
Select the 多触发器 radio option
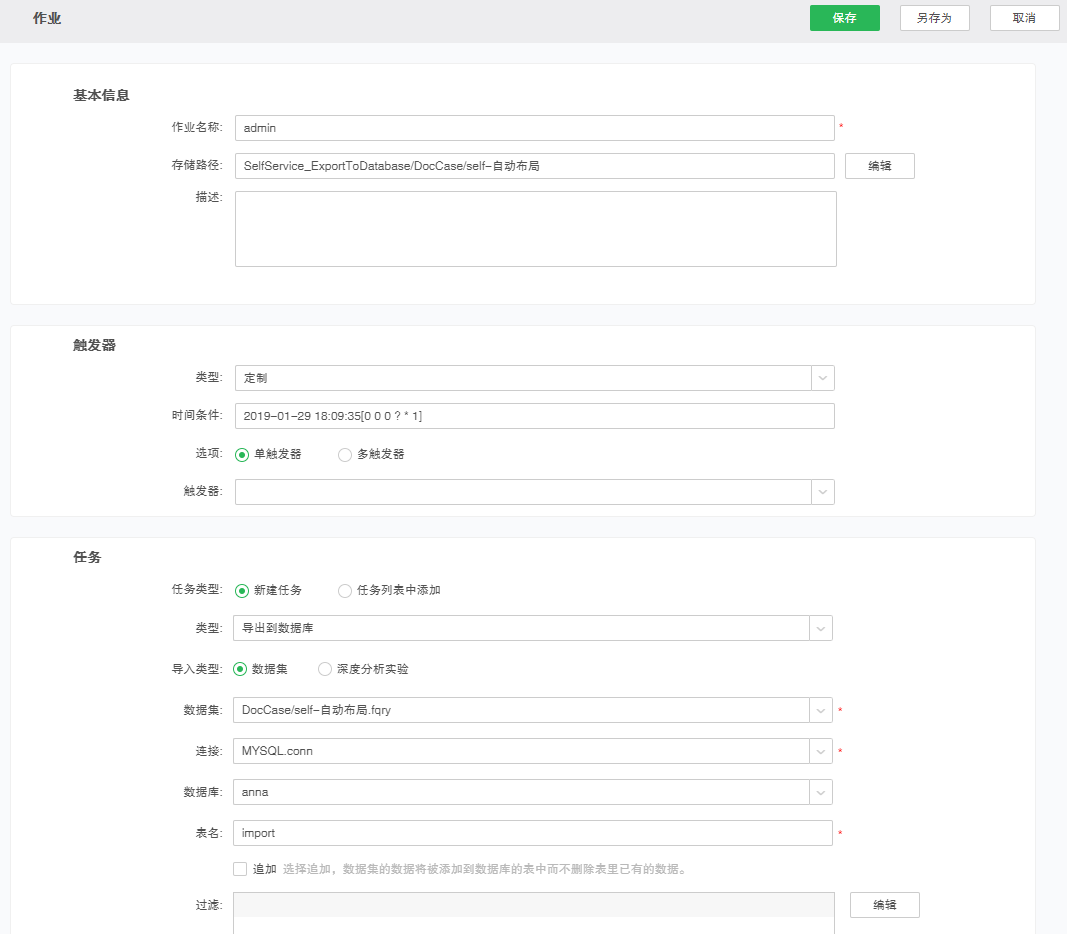343,453
